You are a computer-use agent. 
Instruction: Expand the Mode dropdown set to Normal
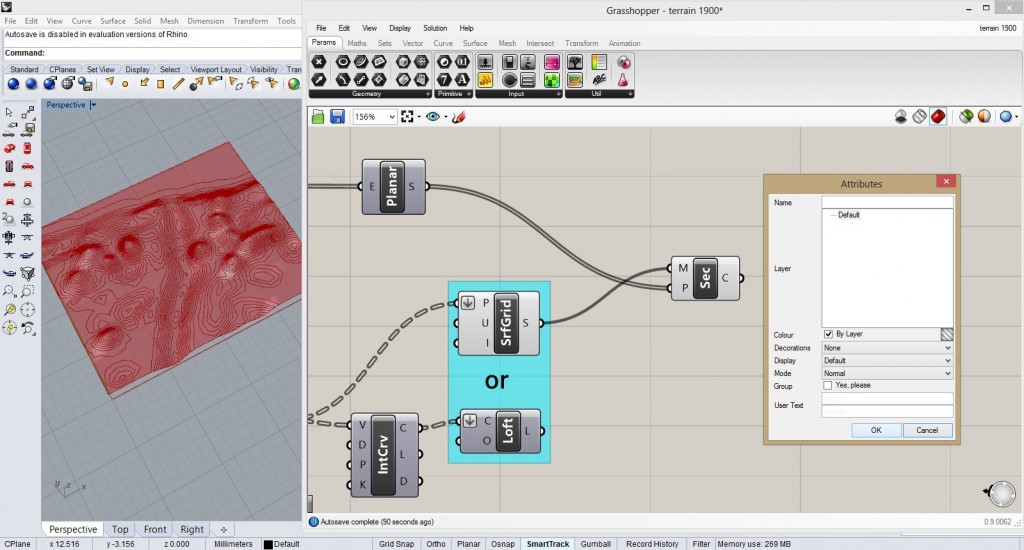pos(886,373)
